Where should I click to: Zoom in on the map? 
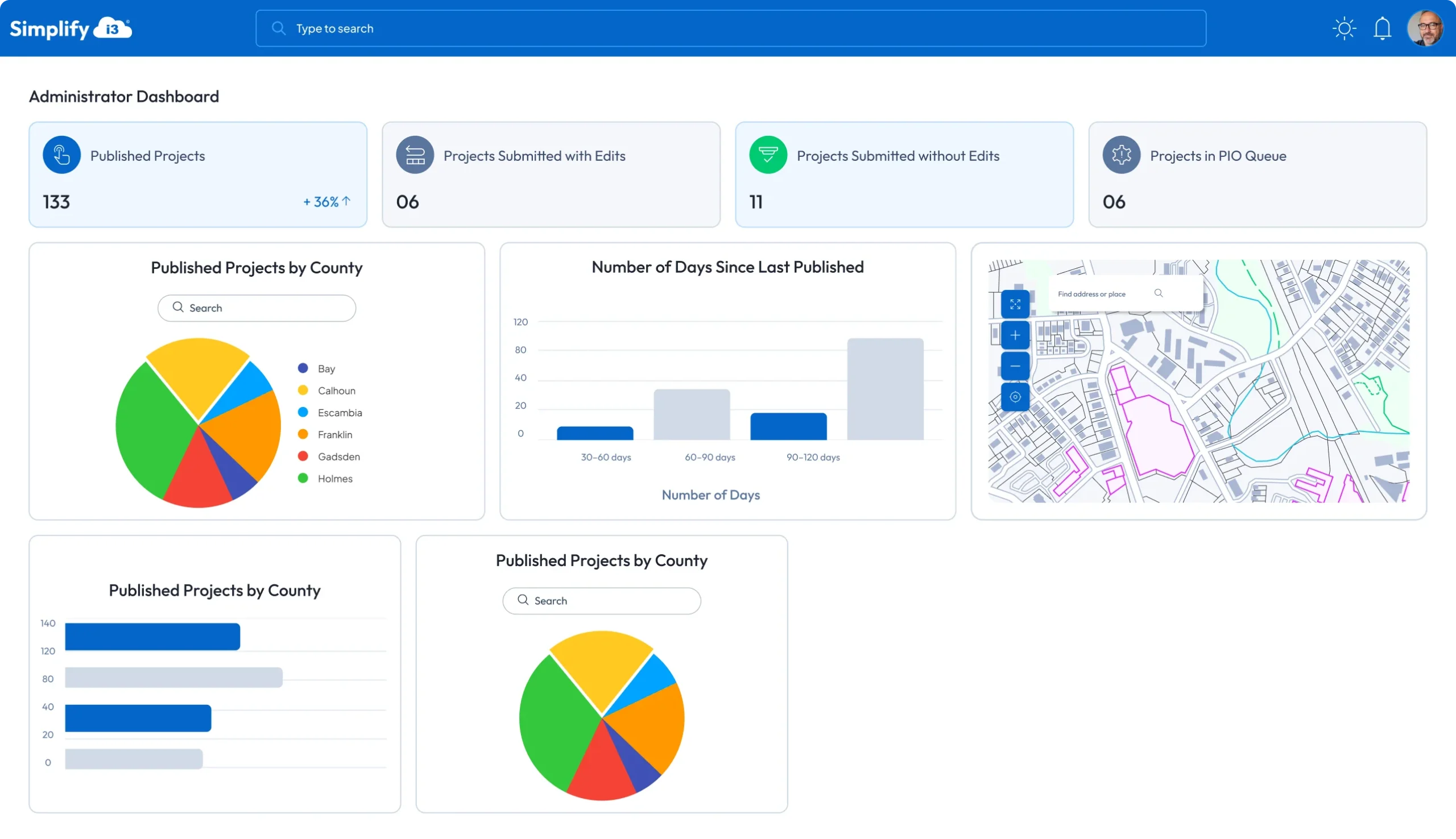pos(1015,335)
